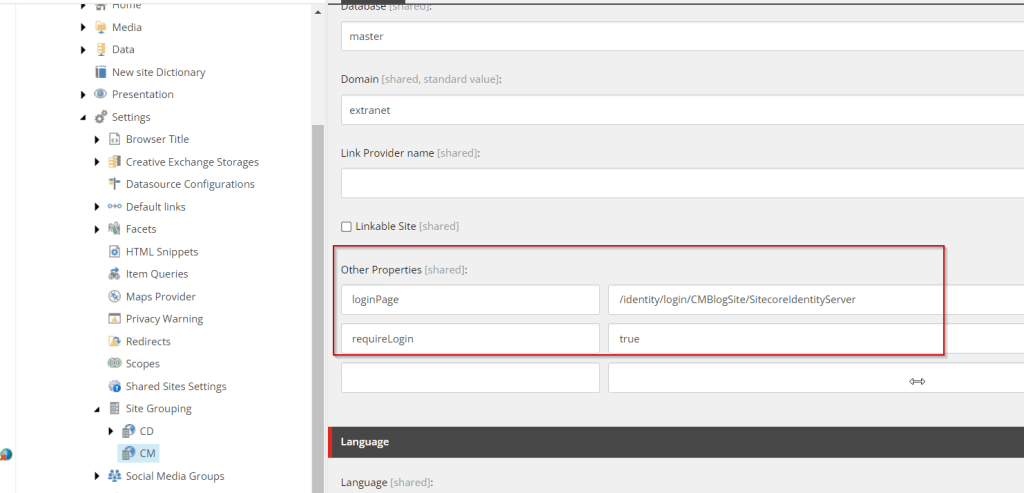The width and height of the screenshot is (1024, 493).
Task: Click the Media folder icon
Action: pyautogui.click(x=100, y=27)
